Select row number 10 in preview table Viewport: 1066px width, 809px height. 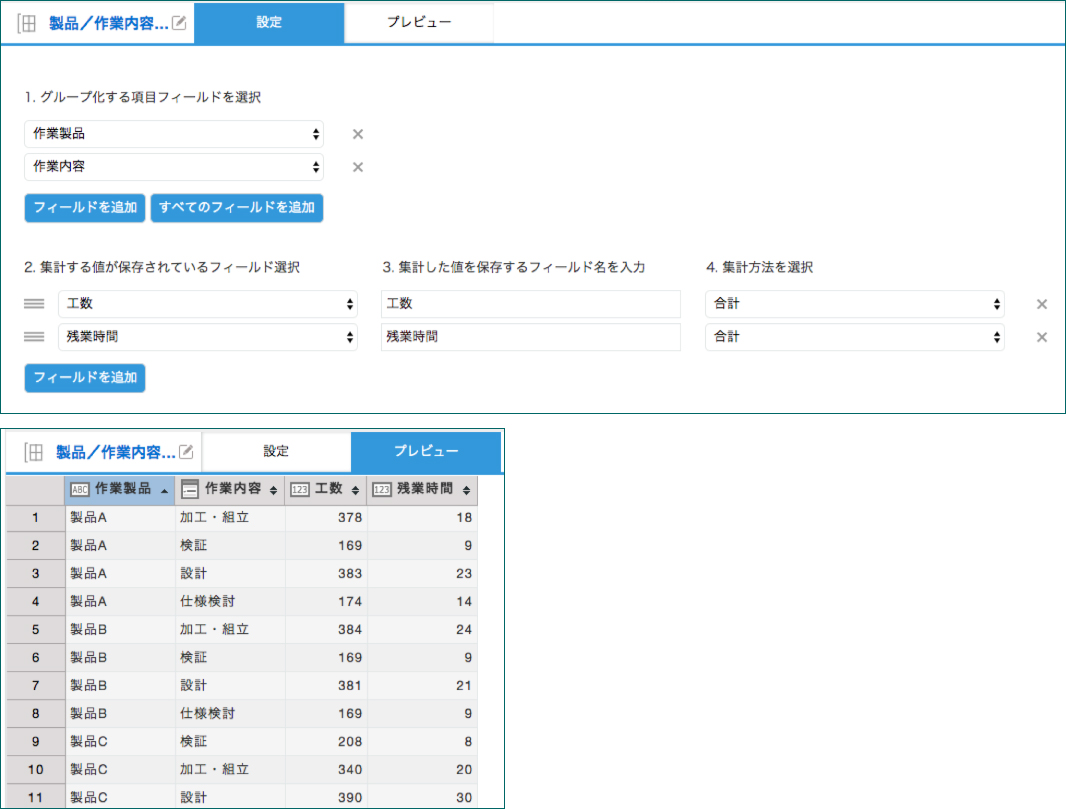[x=35, y=770]
